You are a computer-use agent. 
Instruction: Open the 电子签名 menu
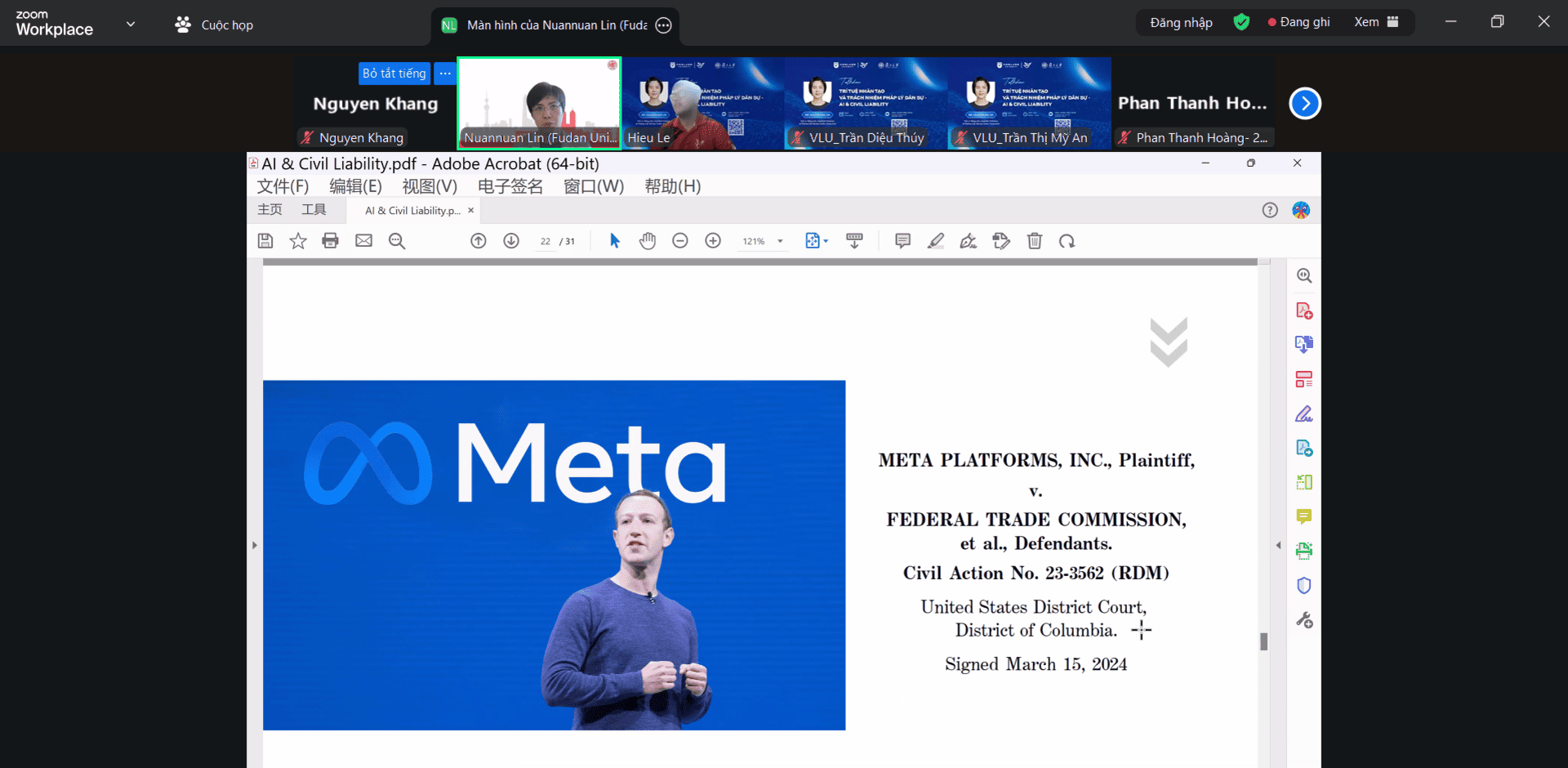point(510,186)
